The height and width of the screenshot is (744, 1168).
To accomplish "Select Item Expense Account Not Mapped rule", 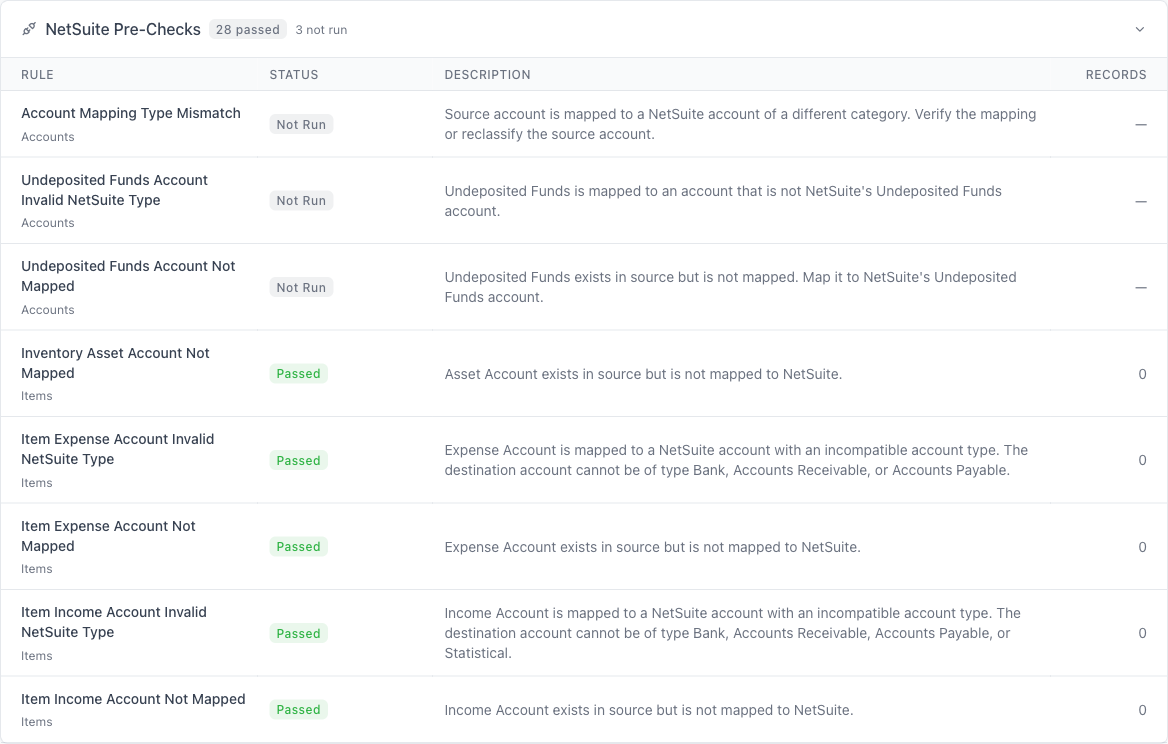I will [108, 535].
